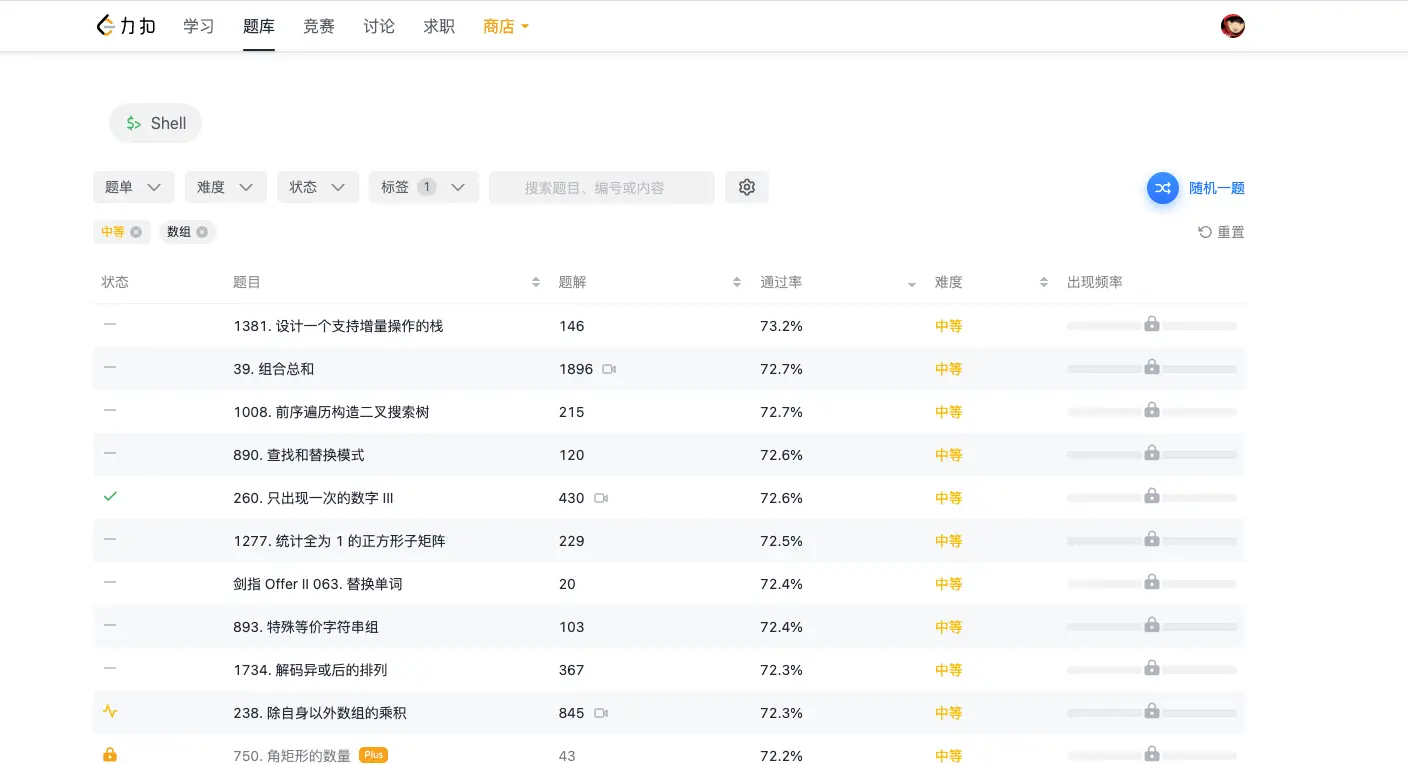Image resolution: width=1408 pixels, height=765 pixels.
Task: Remove the 数组 tag filter
Action: pos(202,232)
